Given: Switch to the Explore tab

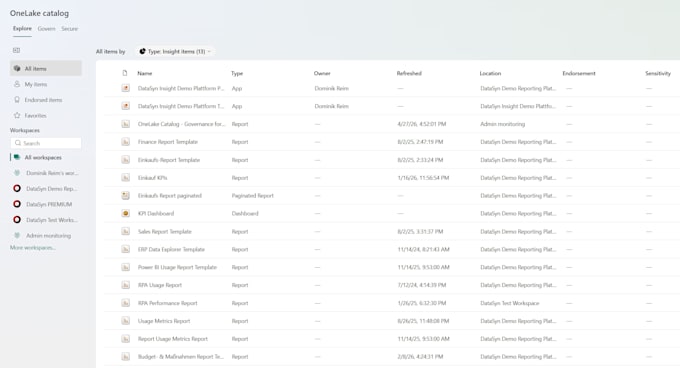Looking at the screenshot, I should 22,29.
